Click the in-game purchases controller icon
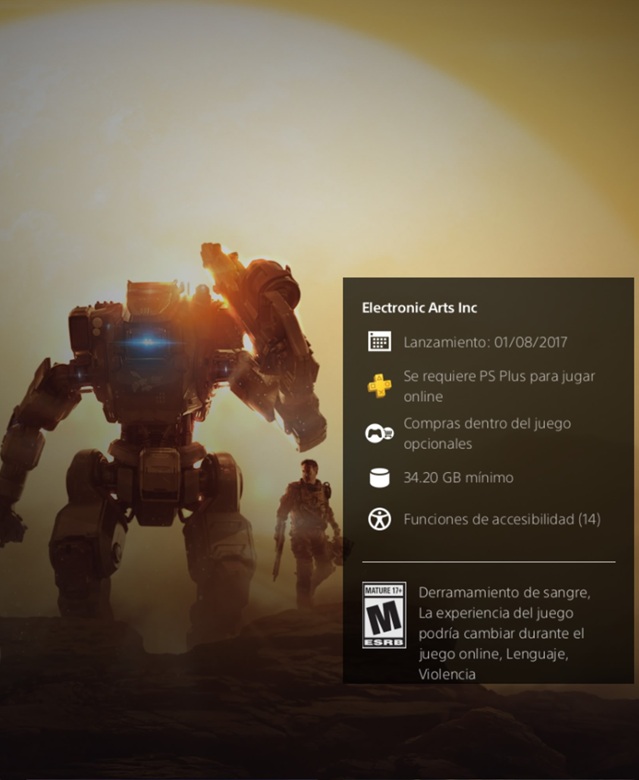Screen dimensions: 639x780 click(x=379, y=433)
